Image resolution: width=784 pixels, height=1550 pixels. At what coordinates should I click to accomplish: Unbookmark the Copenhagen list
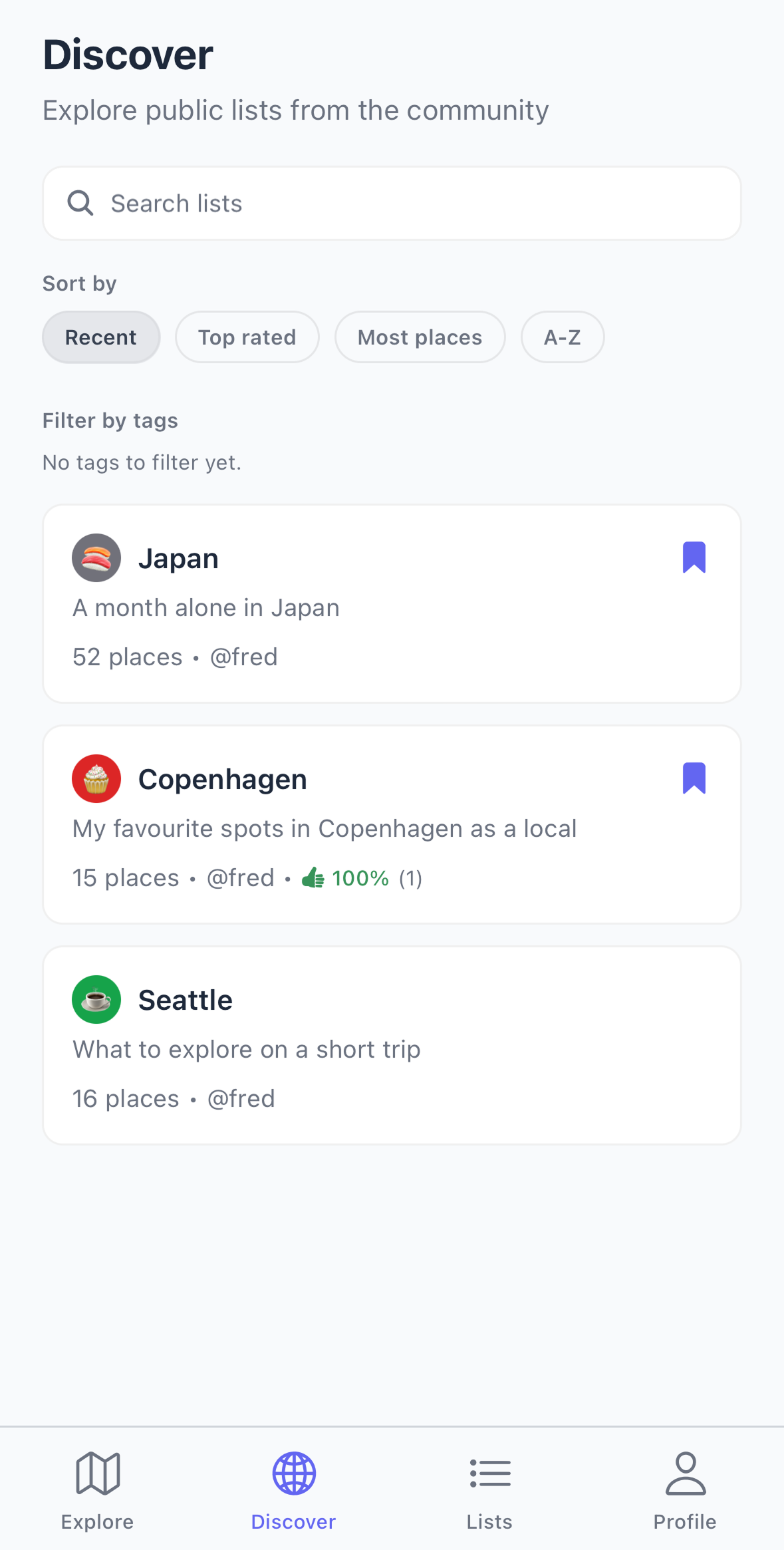pos(694,778)
